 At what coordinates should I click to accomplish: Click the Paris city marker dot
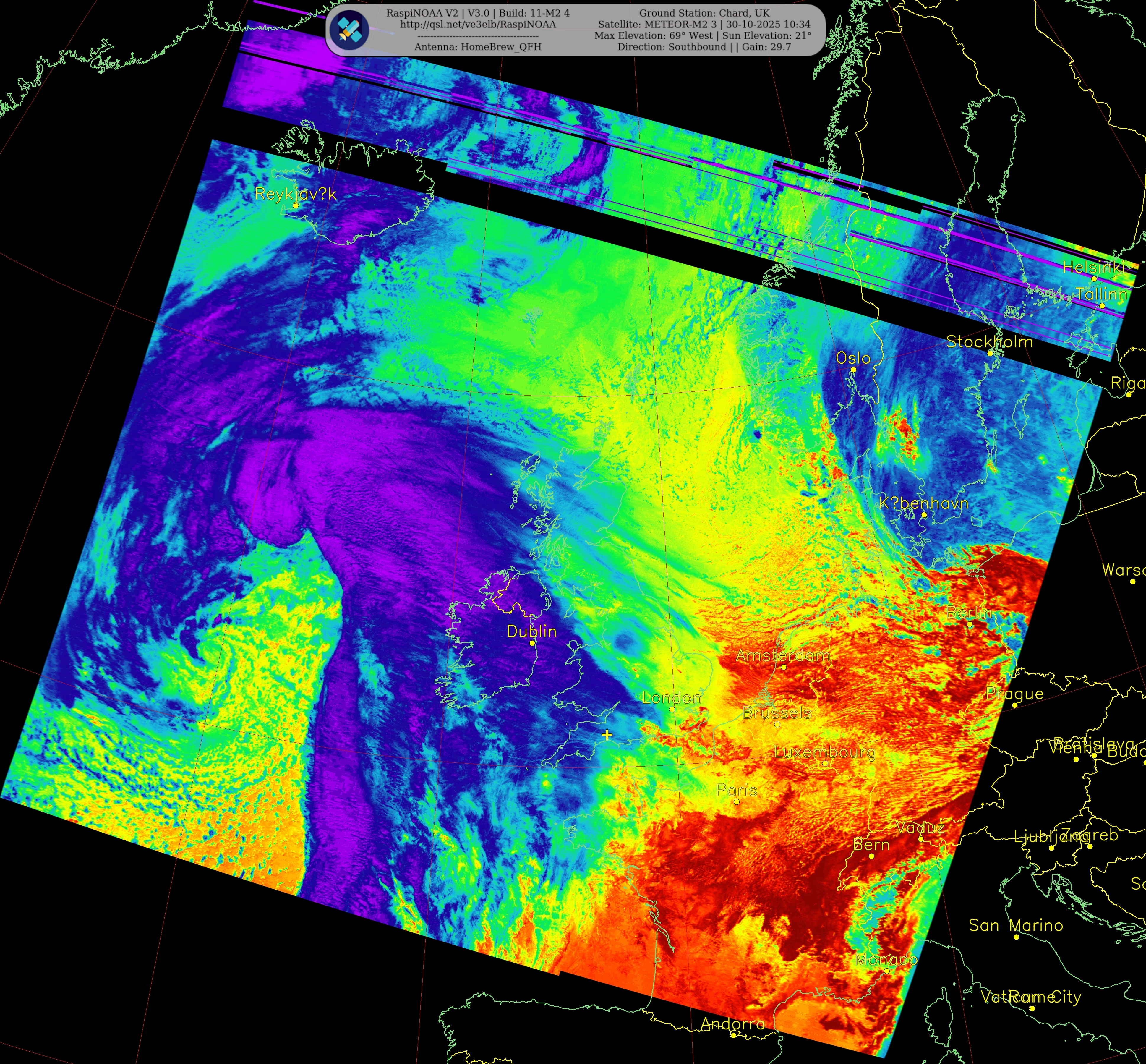click(x=736, y=802)
